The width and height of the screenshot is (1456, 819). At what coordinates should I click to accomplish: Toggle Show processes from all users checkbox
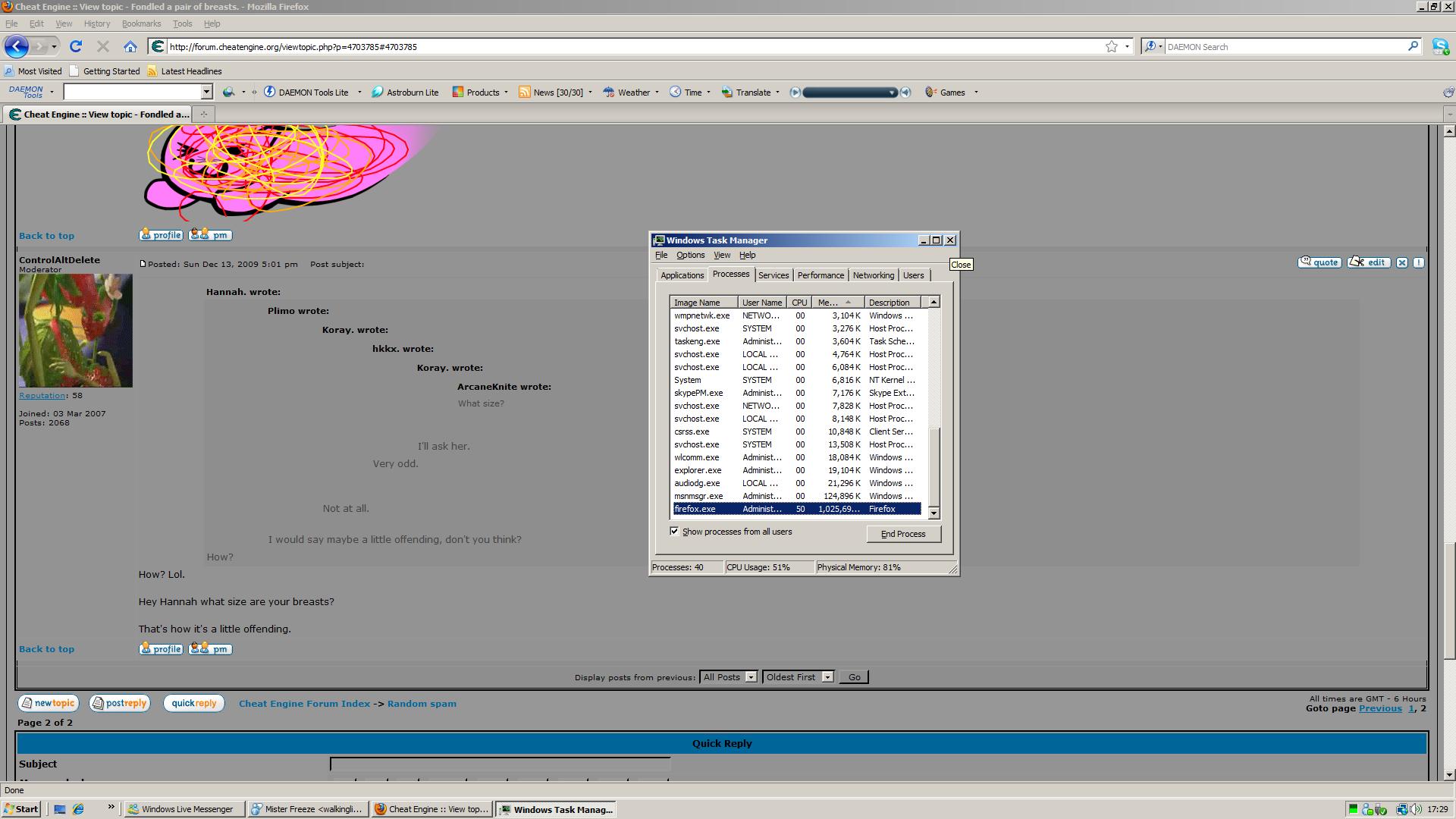[x=674, y=531]
